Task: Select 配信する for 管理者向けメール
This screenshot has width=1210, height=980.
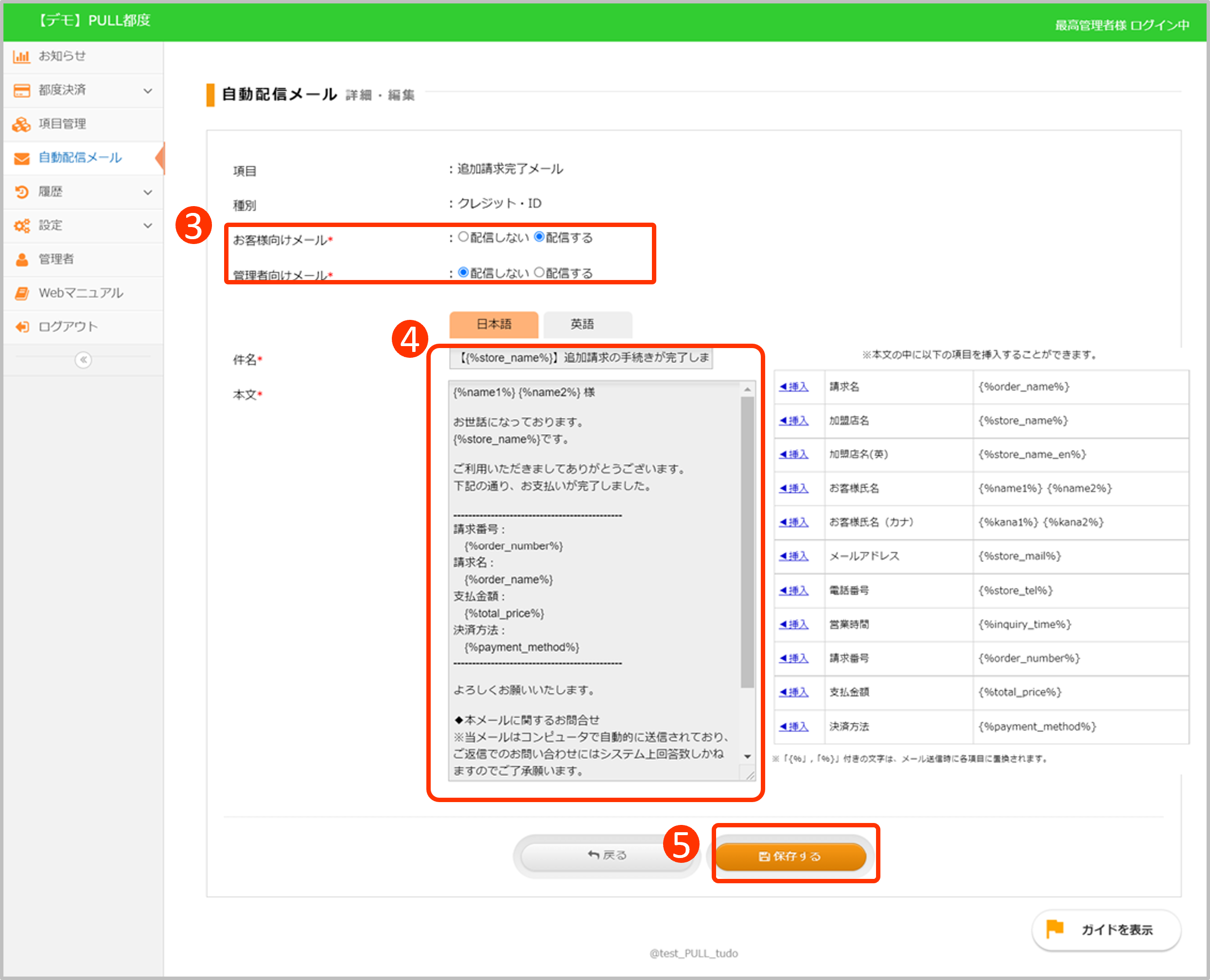Action: coord(539,273)
